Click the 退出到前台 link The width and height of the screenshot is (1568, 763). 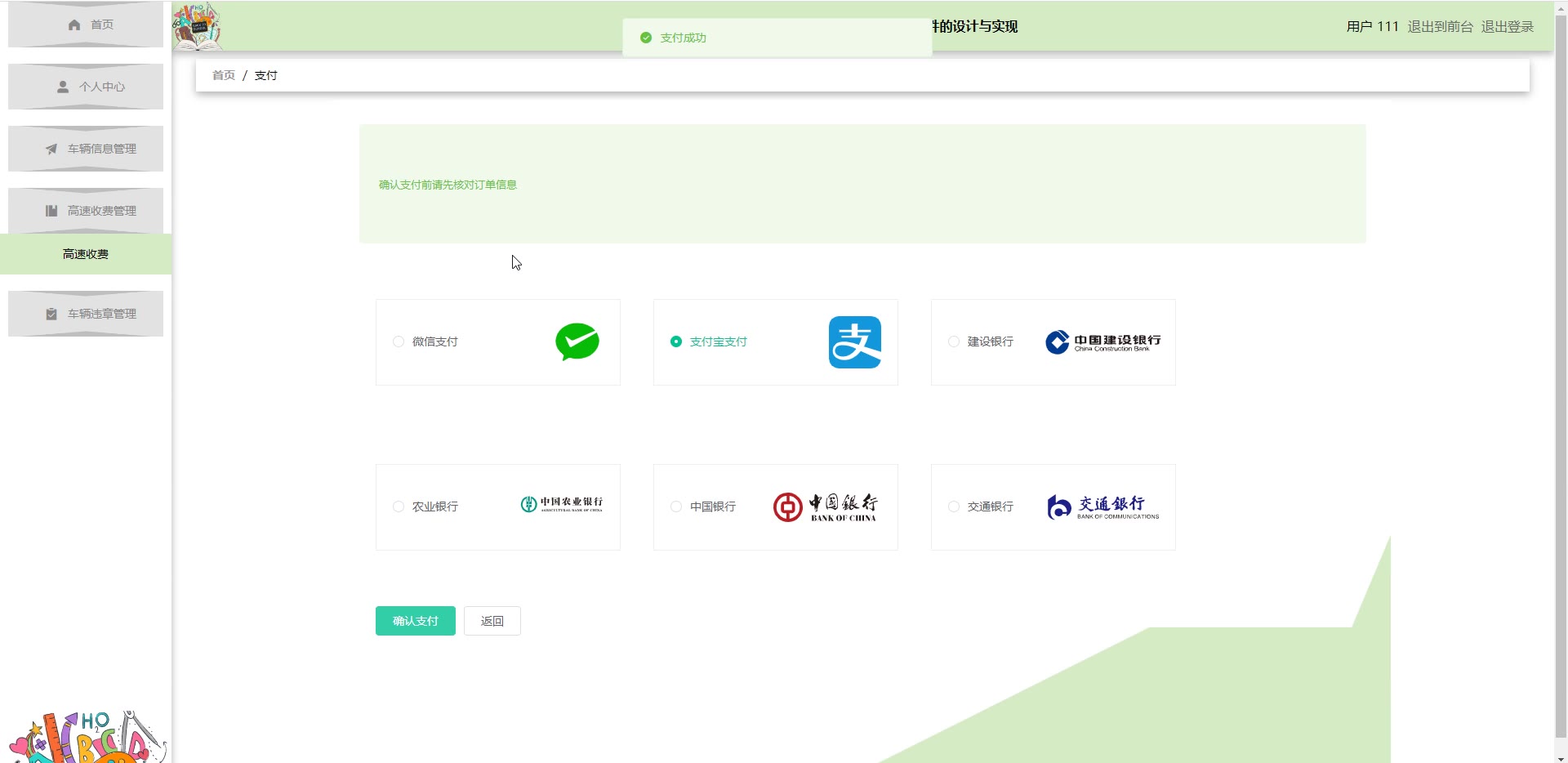(x=1440, y=26)
